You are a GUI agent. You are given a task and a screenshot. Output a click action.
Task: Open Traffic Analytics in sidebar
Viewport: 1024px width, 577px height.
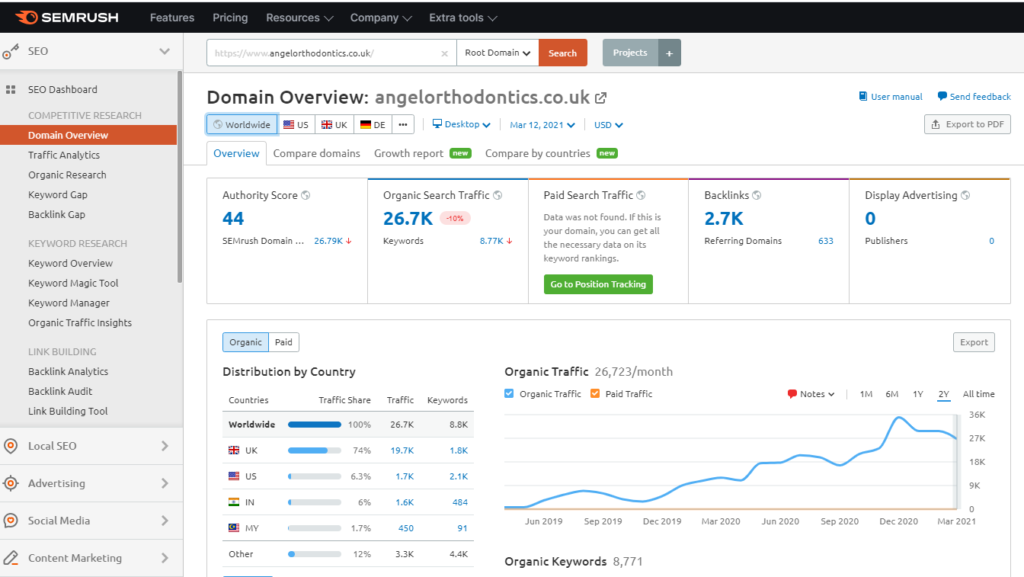tap(64, 155)
